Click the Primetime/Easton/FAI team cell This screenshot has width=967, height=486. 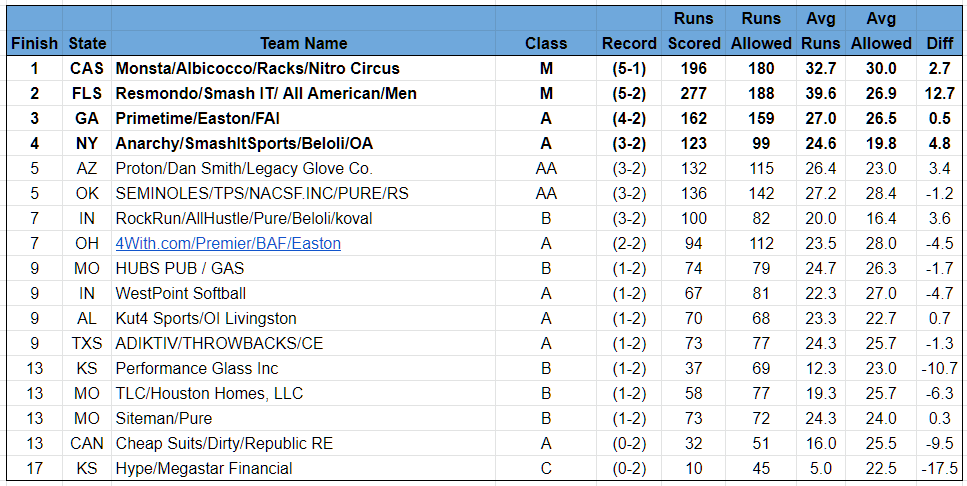coord(303,118)
